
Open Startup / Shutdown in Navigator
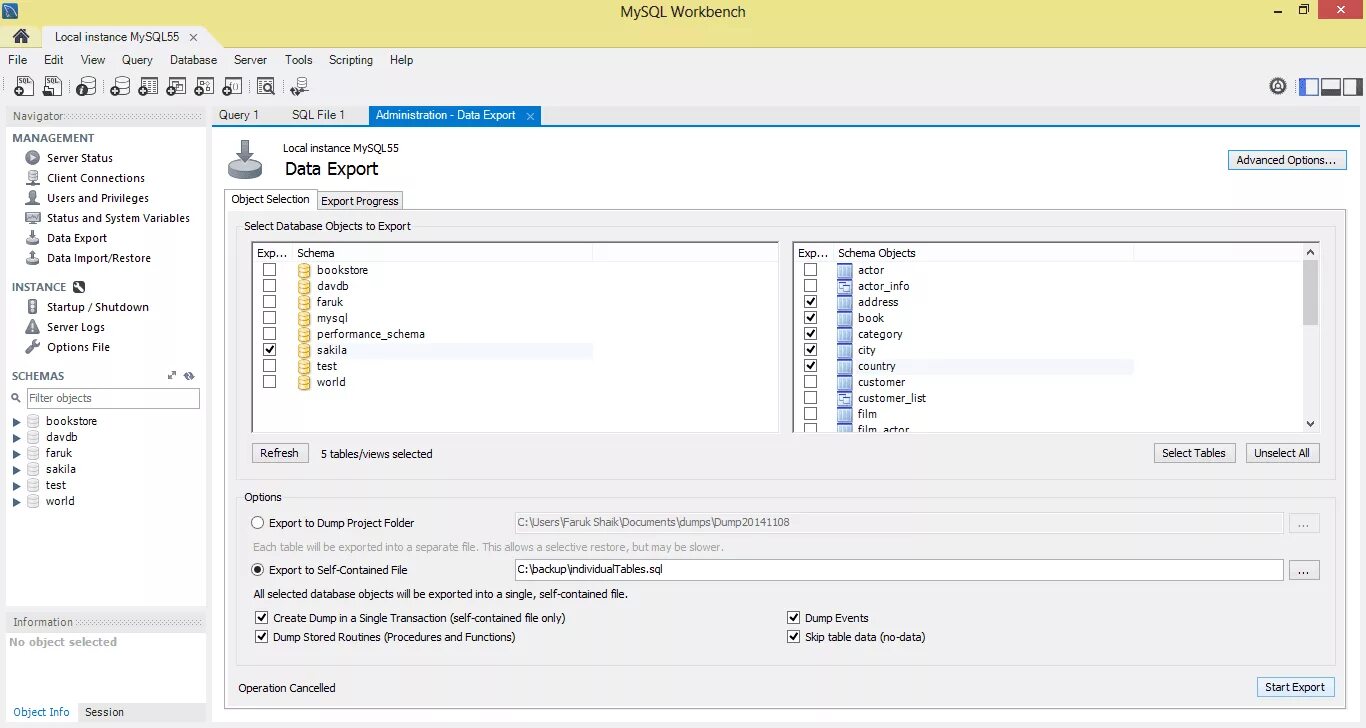[98, 307]
